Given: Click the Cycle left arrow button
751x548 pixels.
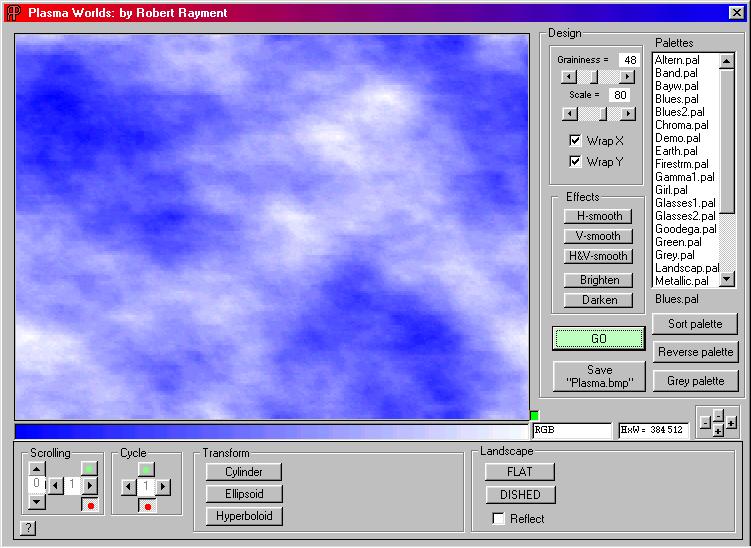Looking at the screenshot, I should [128, 486].
